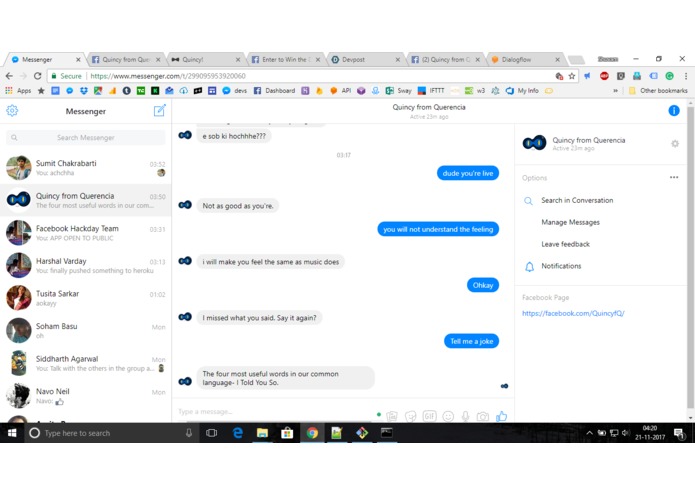Switch to the Enter to Win tab
695x494 pixels.
click(x=286, y=59)
